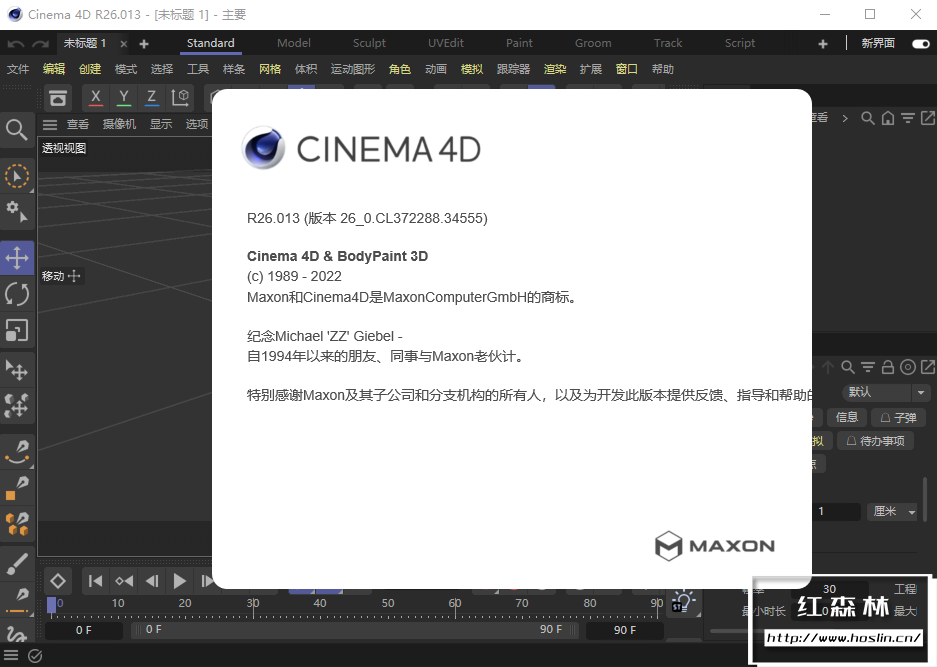Switch to the Sculpt layout tab
This screenshot has width=937, height=667.
369,43
